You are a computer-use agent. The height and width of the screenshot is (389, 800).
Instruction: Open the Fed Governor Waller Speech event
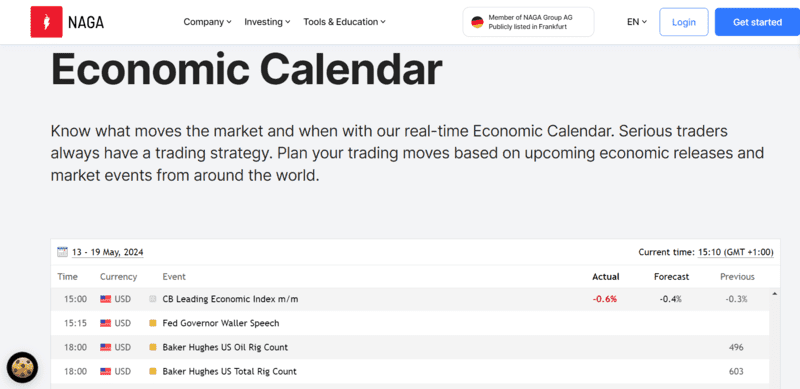pos(220,323)
